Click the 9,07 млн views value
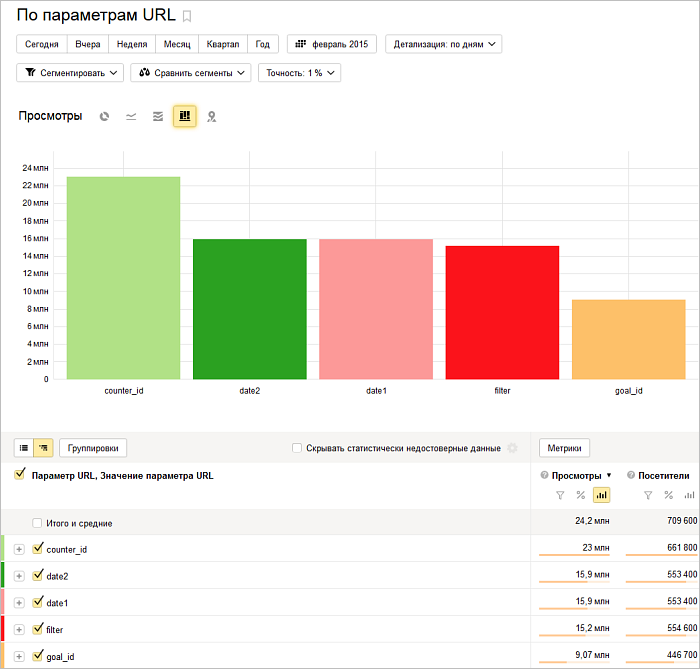Image resolution: width=700 pixels, height=669 pixels. point(592,655)
